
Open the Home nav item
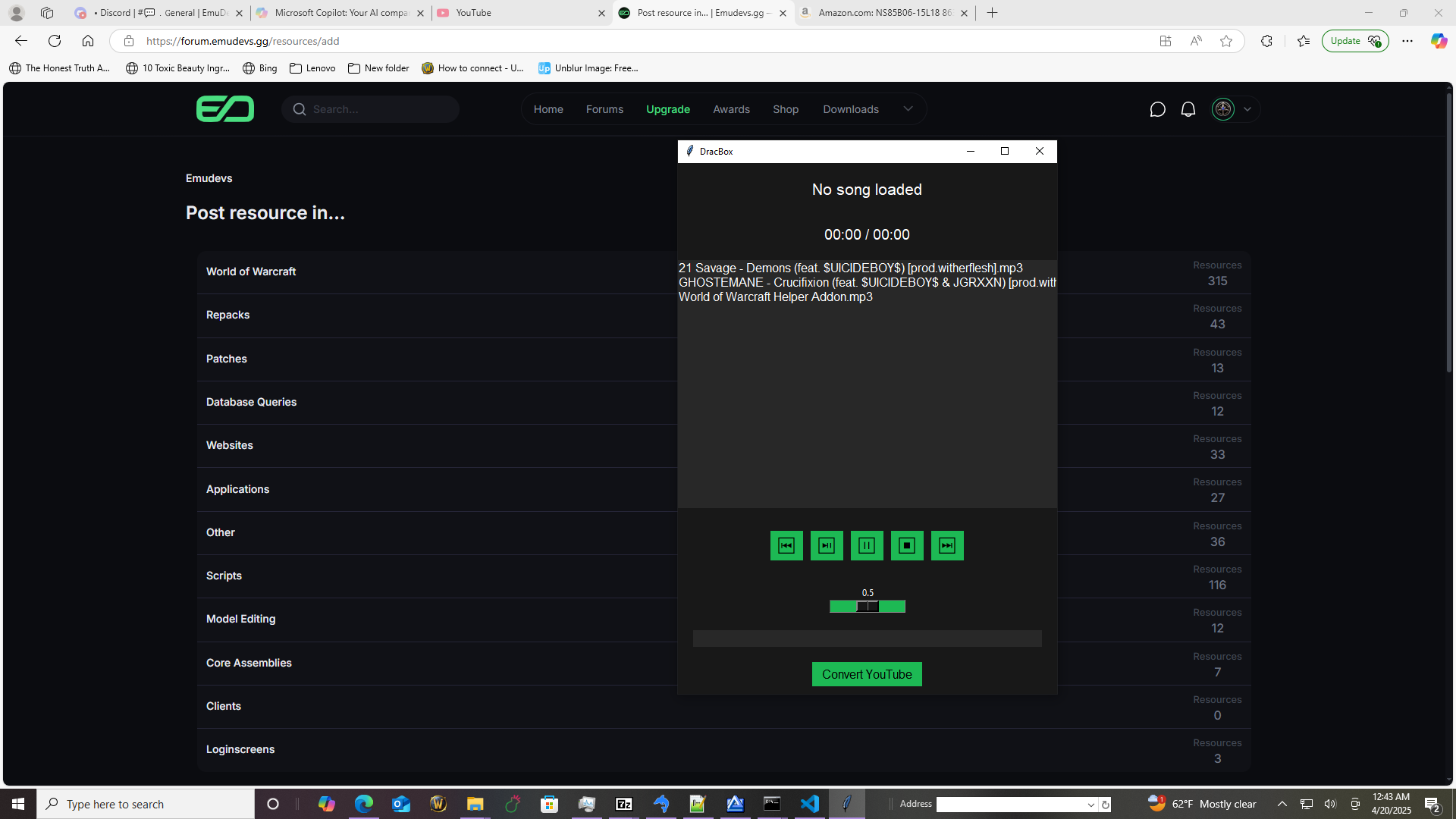click(548, 109)
